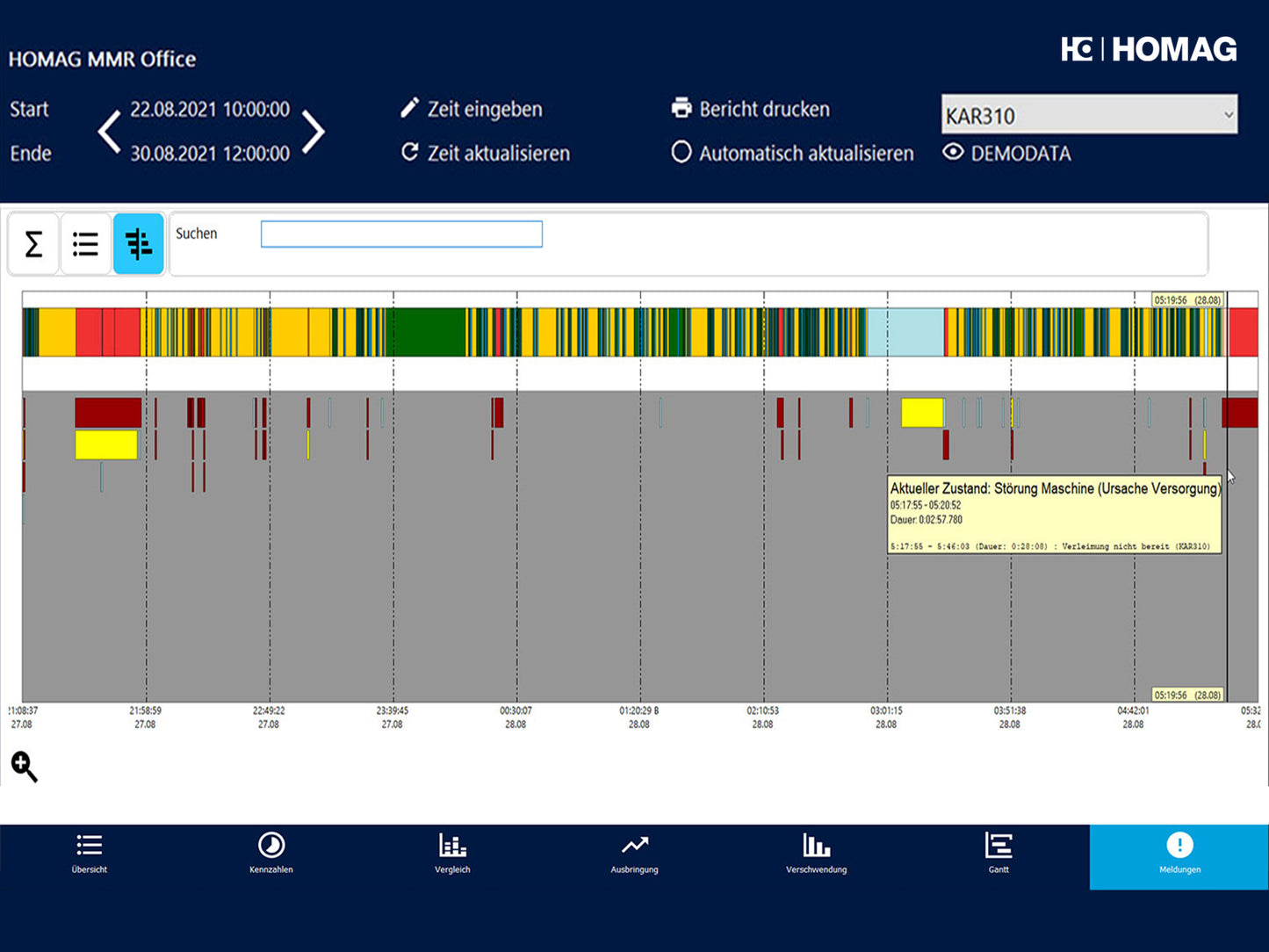Click the magnifier zoom-in icon
This screenshot has height=952, width=1269.
click(24, 767)
